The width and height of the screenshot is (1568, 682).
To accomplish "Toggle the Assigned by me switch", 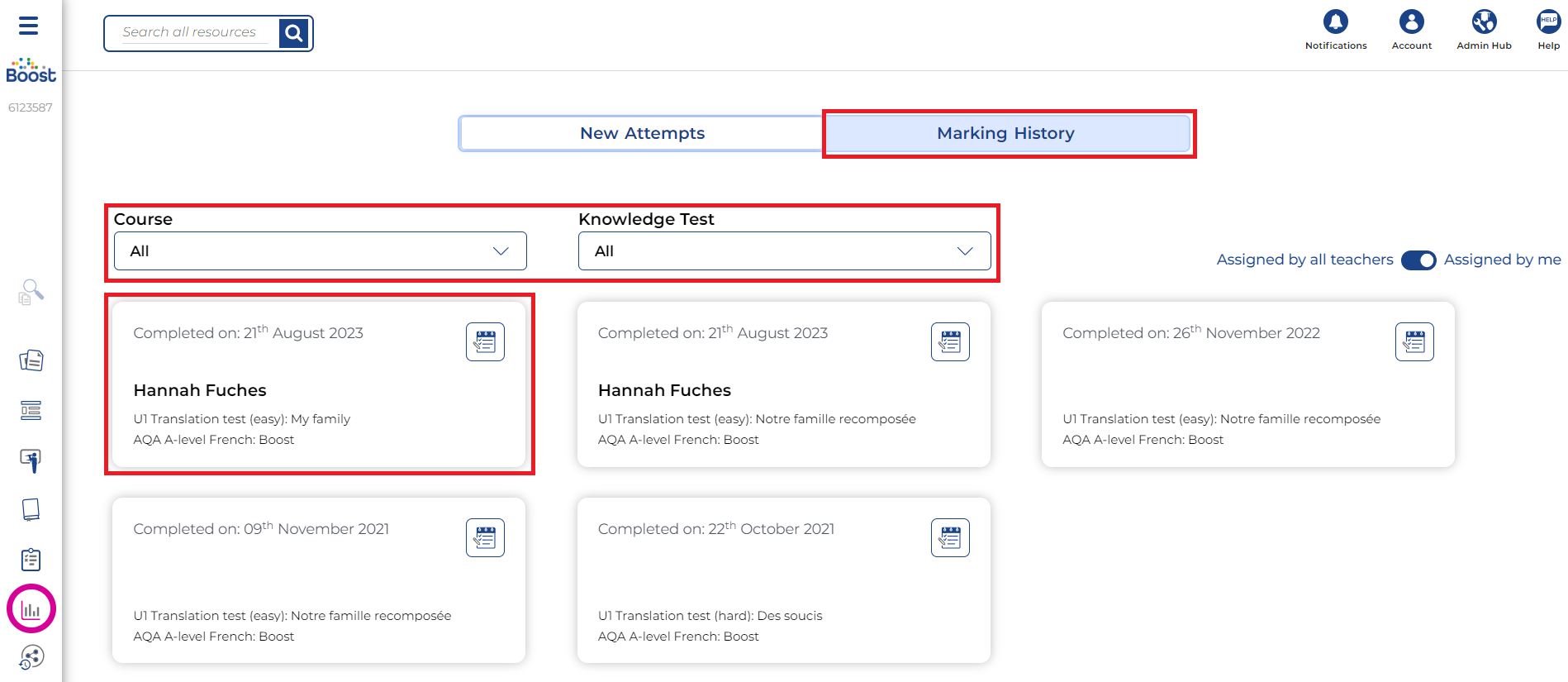I will pyautogui.click(x=1418, y=260).
